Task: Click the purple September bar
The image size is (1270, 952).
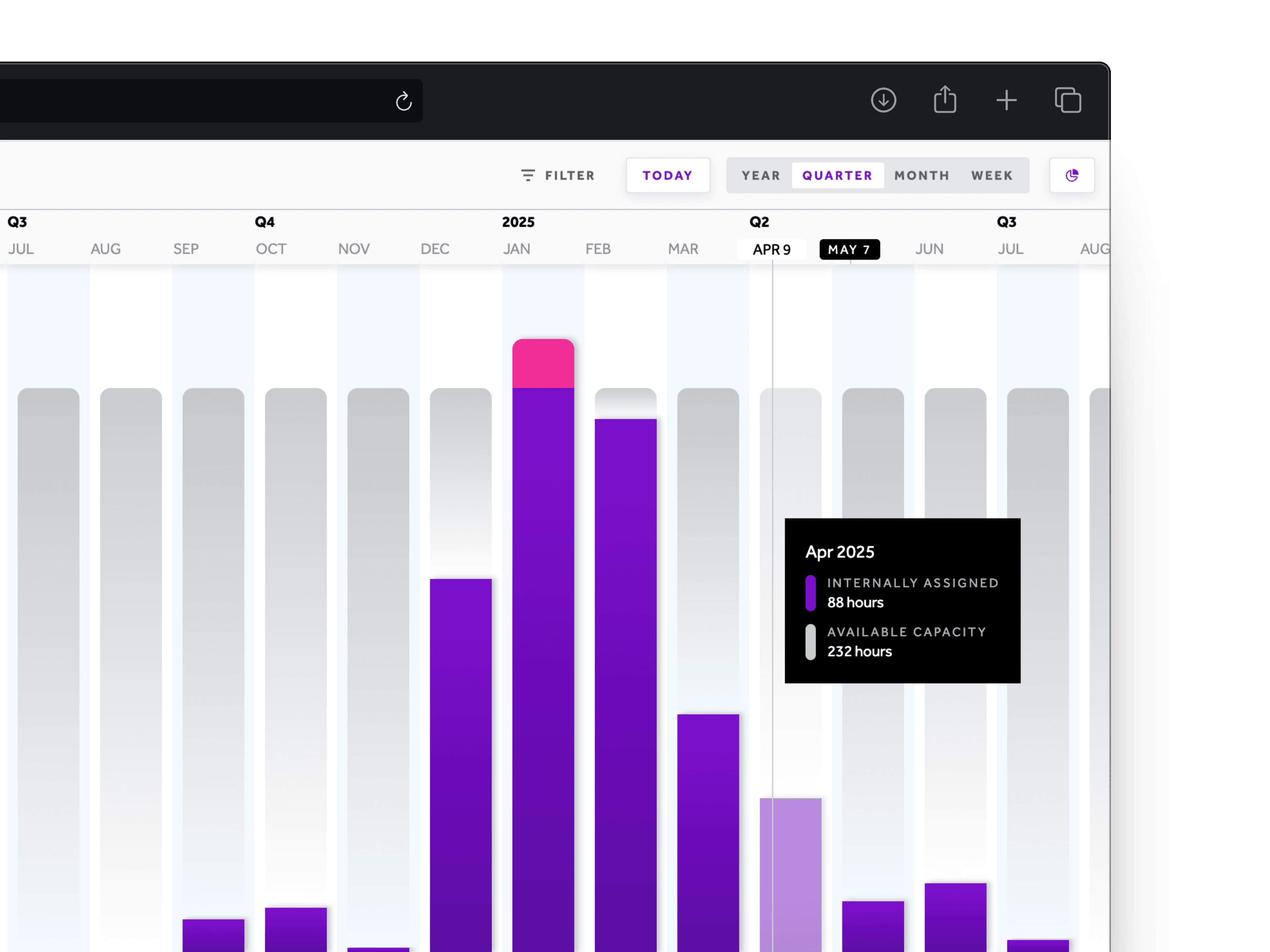Action: tap(213, 935)
